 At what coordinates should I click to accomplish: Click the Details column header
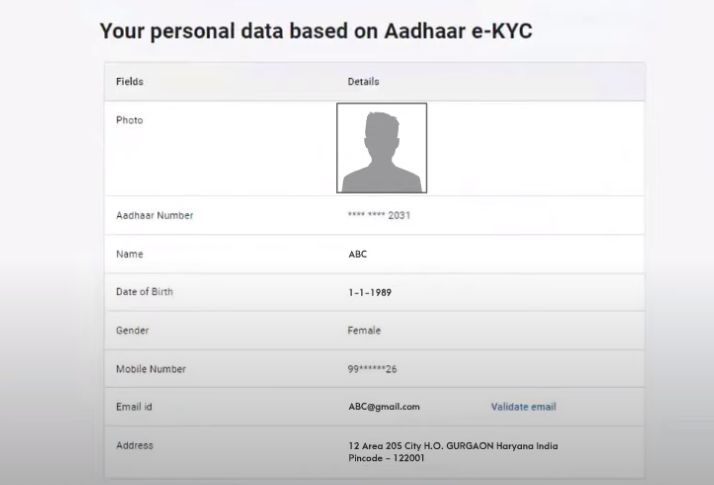tap(363, 81)
